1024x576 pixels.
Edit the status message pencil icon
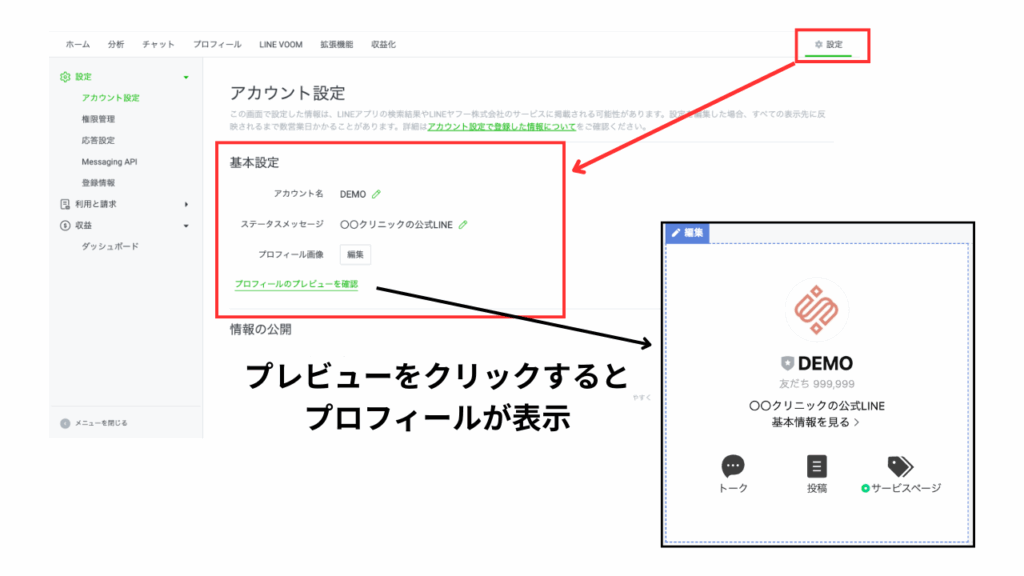463,225
